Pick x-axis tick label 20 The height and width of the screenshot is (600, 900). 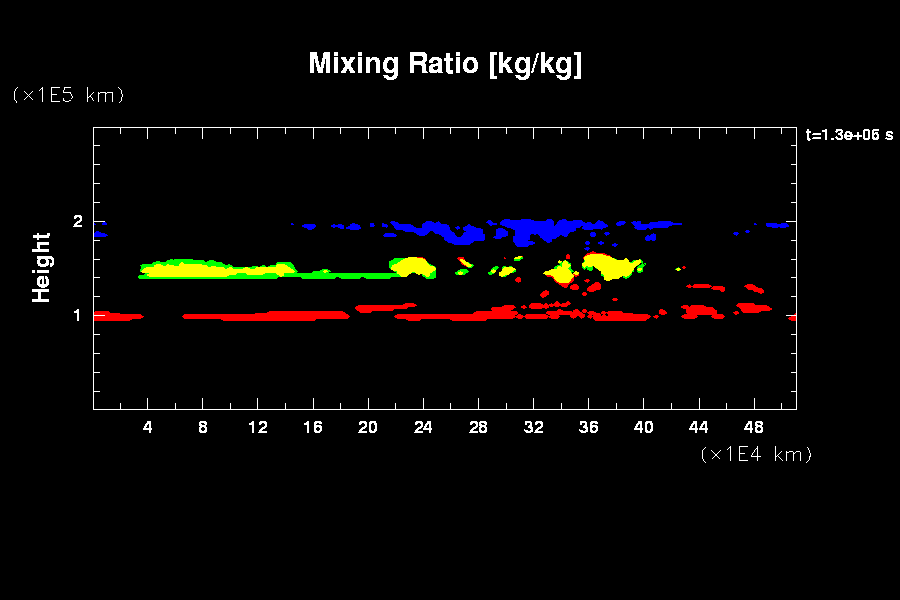click(368, 427)
